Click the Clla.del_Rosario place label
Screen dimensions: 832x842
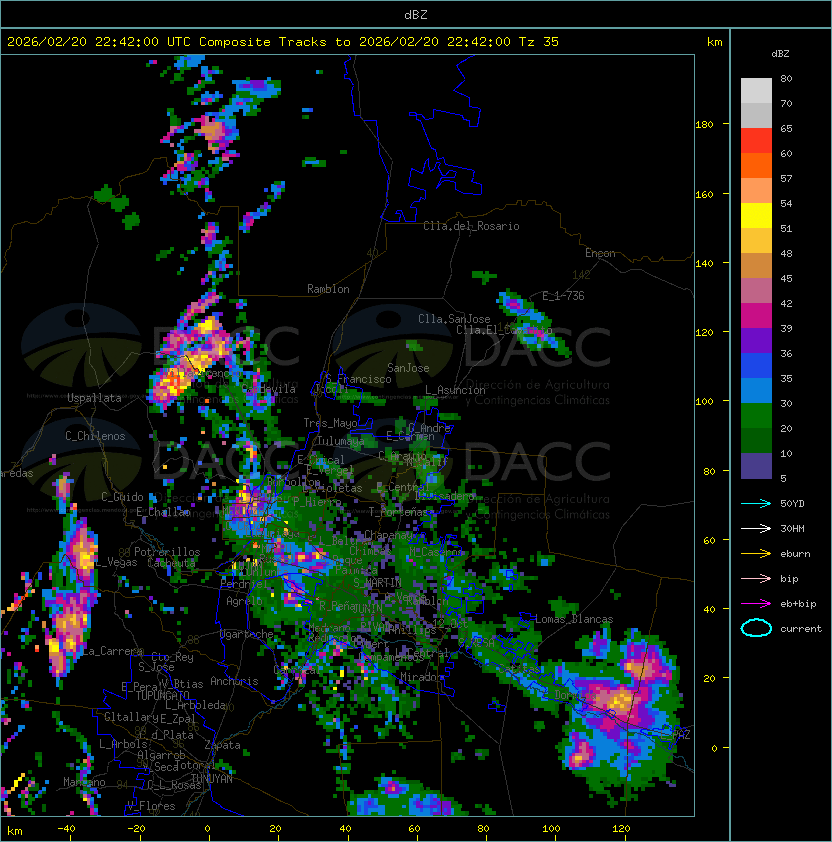click(x=471, y=226)
